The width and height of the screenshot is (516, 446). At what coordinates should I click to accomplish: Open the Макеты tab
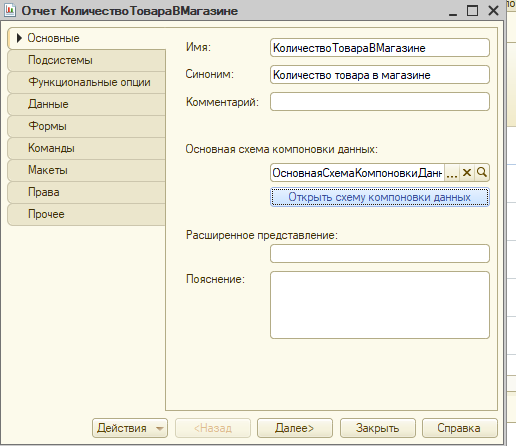coord(86,170)
